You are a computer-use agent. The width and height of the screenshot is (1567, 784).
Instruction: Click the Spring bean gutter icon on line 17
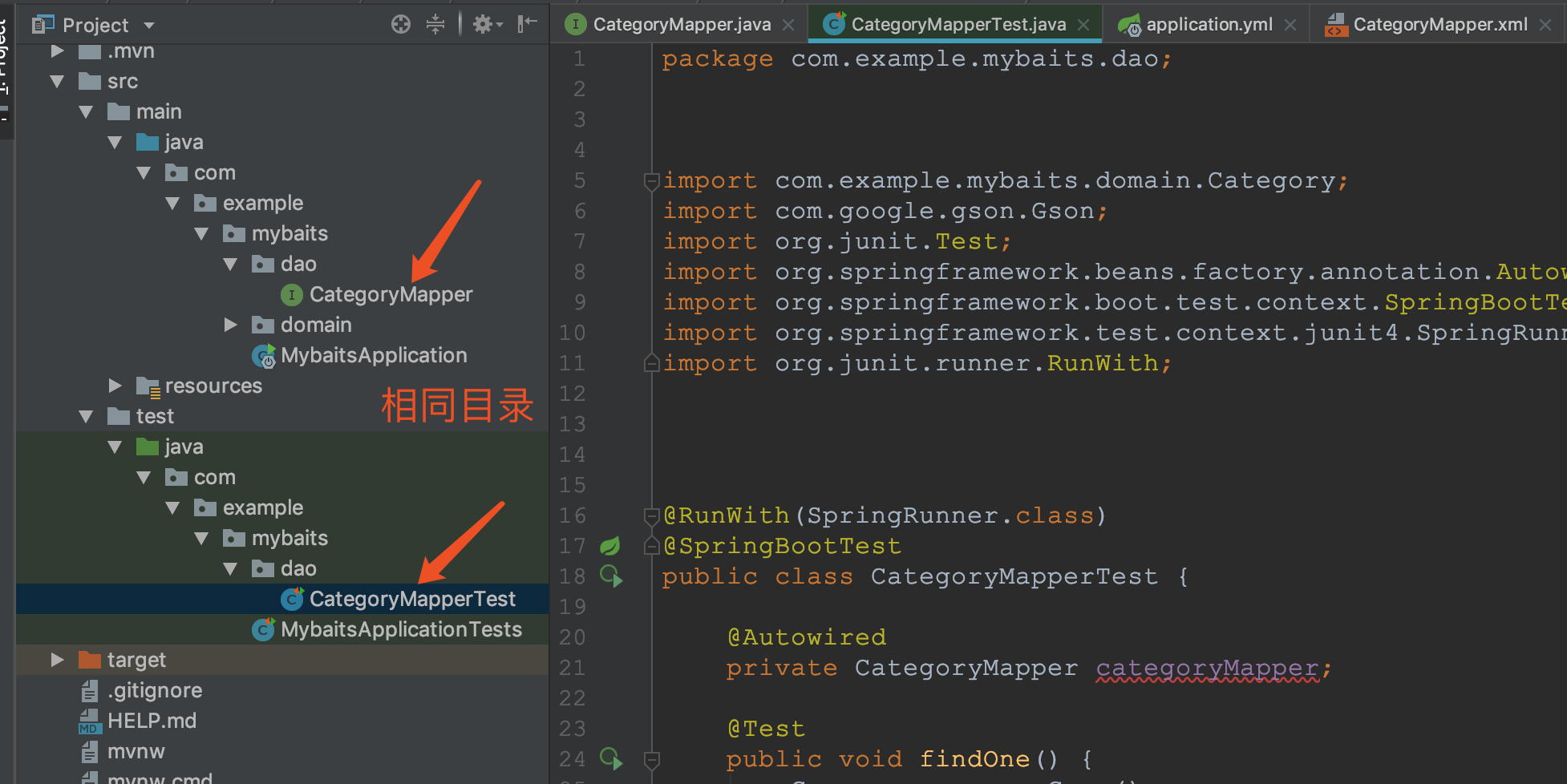(610, 546)
